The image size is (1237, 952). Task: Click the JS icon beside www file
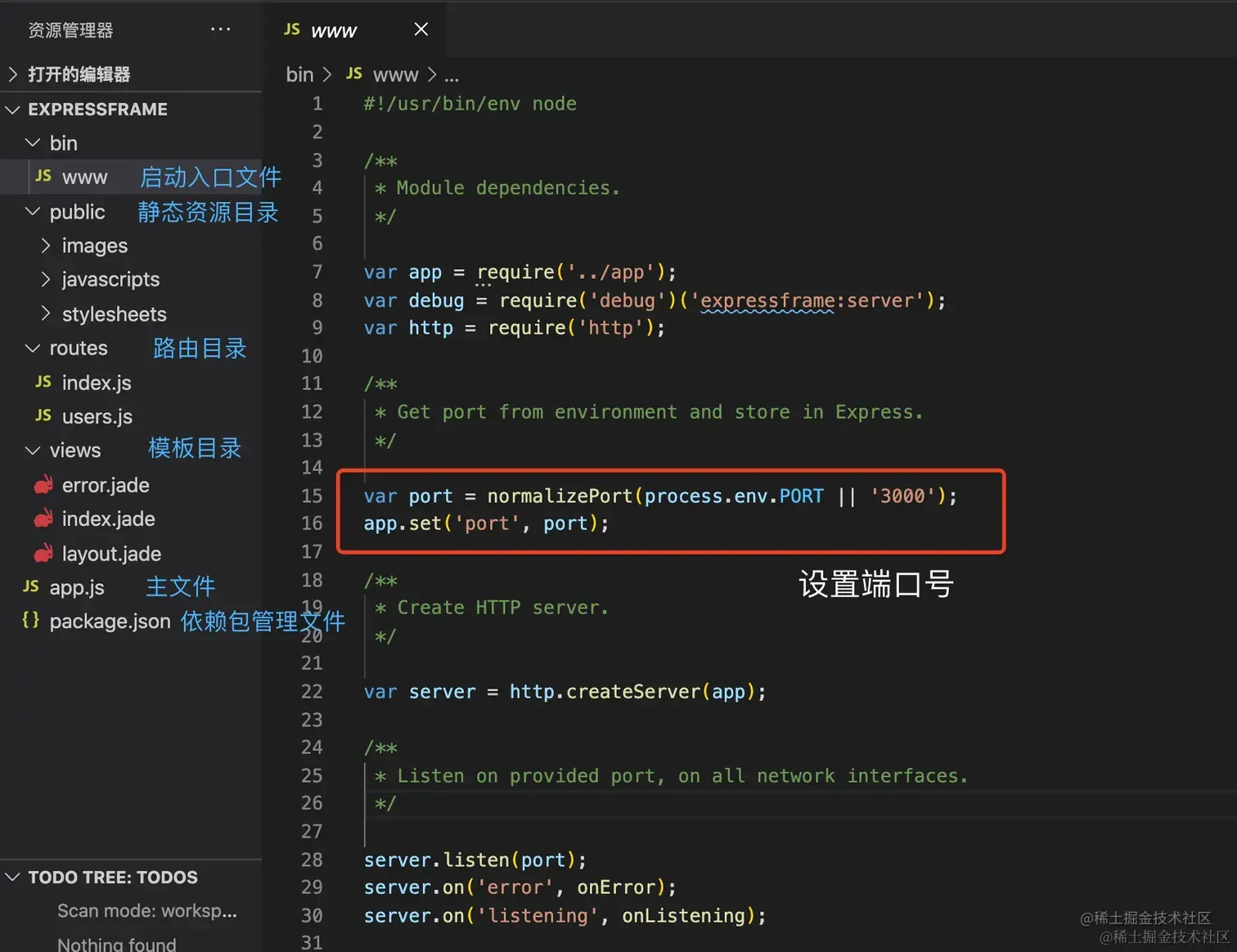43,176
